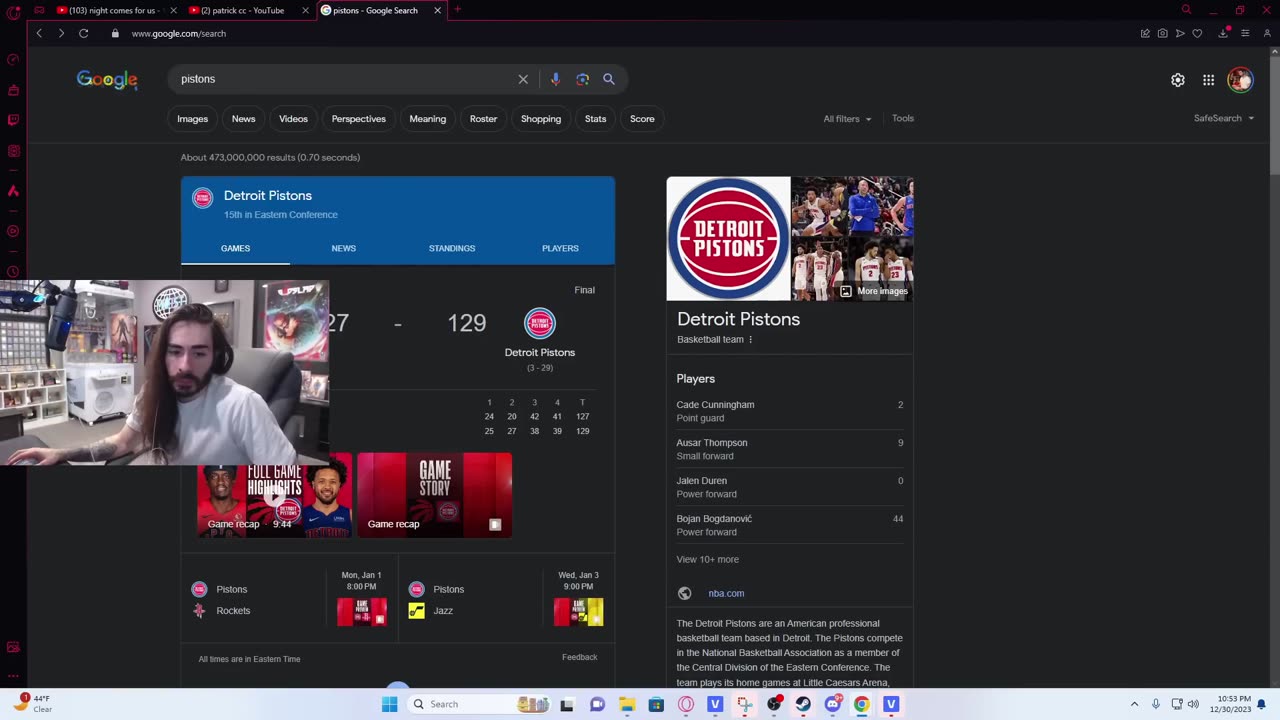Open the Windows Start menu

(x=389, y=704)
